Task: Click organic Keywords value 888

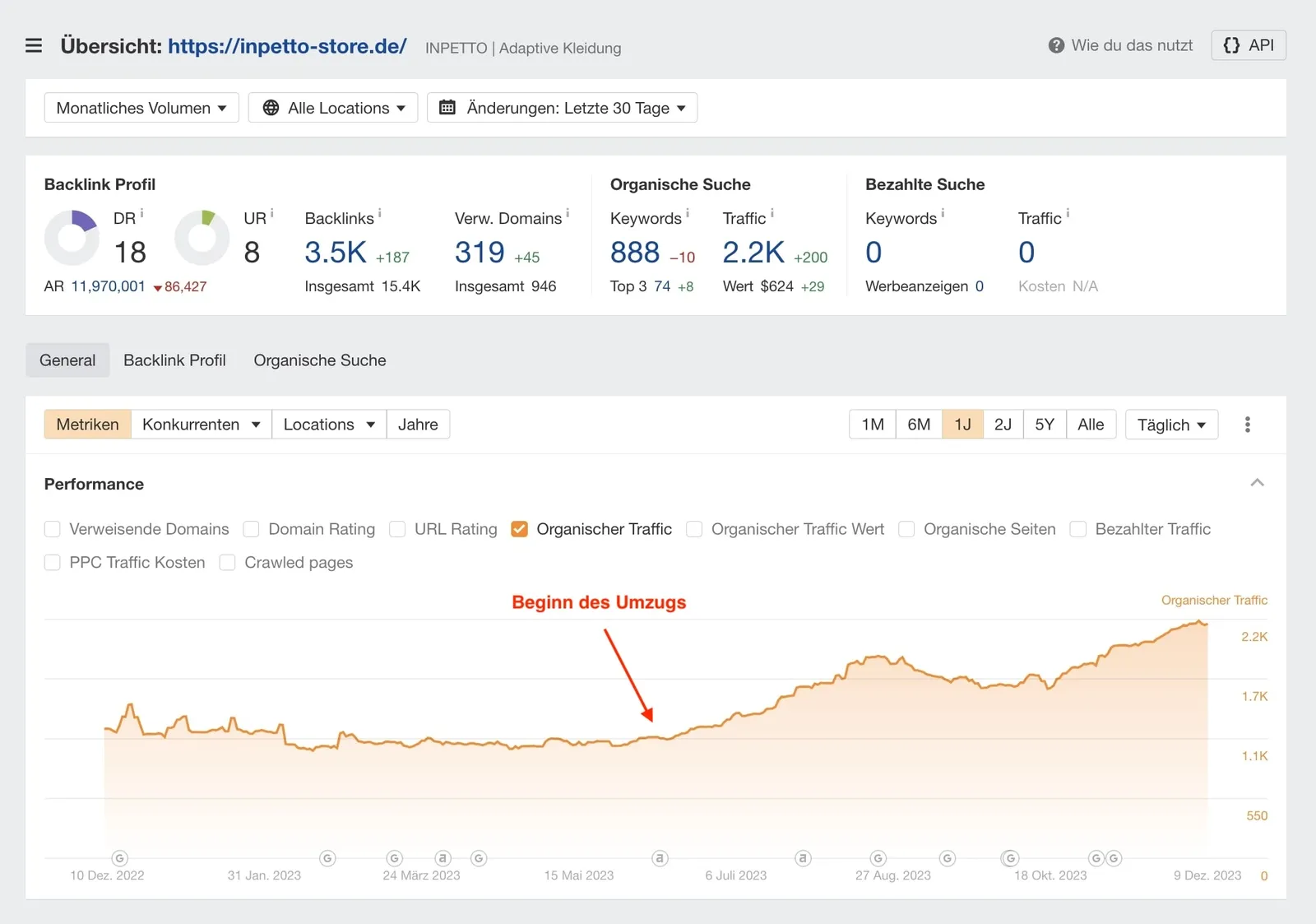Action: (x=635, y=253)
